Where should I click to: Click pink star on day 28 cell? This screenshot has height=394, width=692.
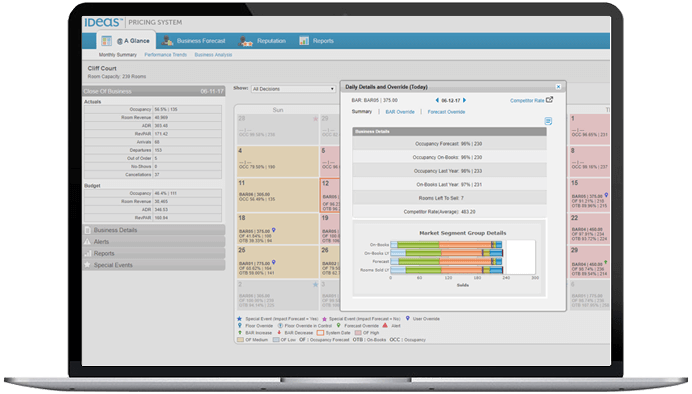pos(315,119)
